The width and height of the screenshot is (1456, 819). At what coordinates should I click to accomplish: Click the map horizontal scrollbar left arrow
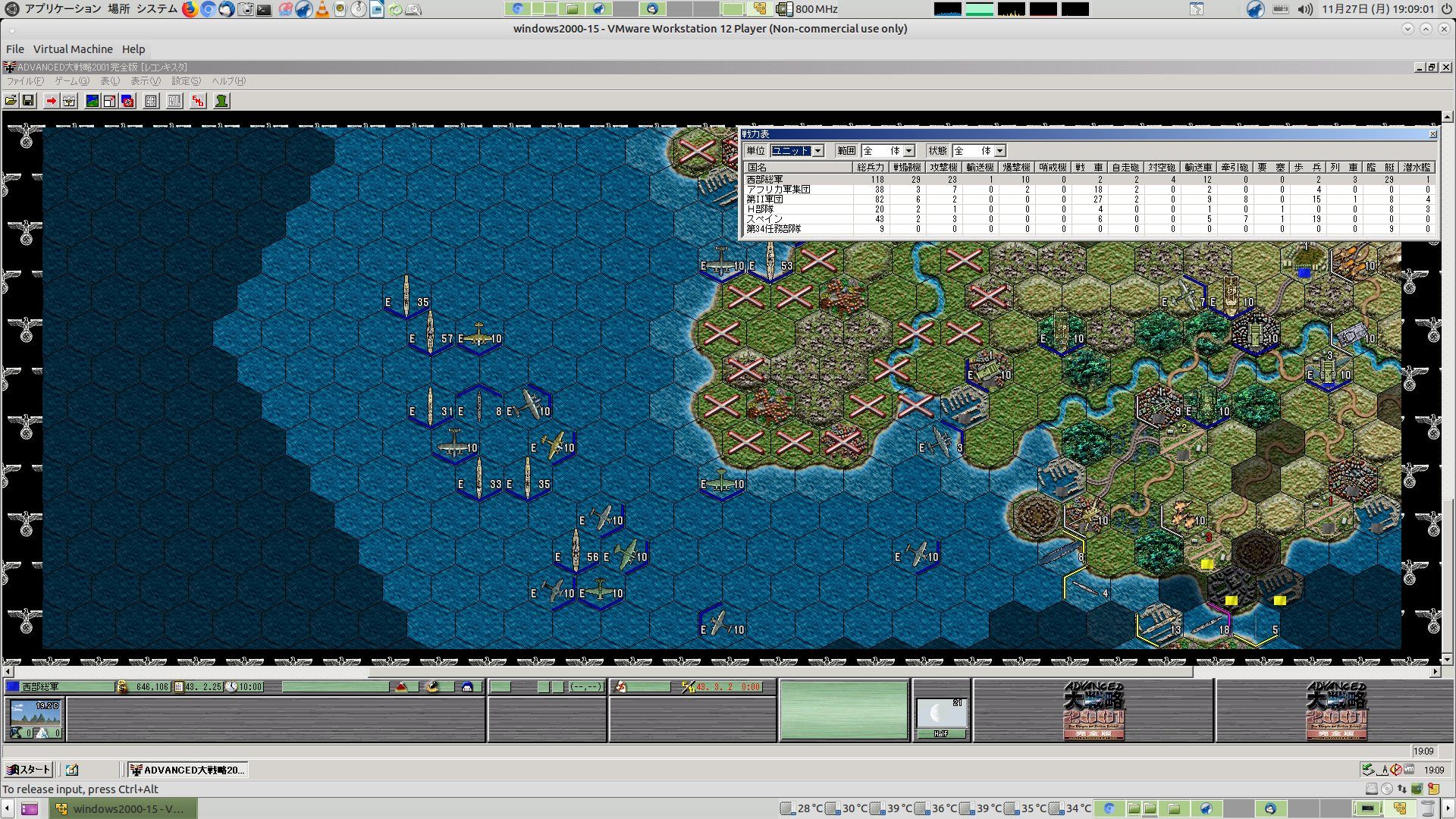pyautogui.click(x=8, y=672)
